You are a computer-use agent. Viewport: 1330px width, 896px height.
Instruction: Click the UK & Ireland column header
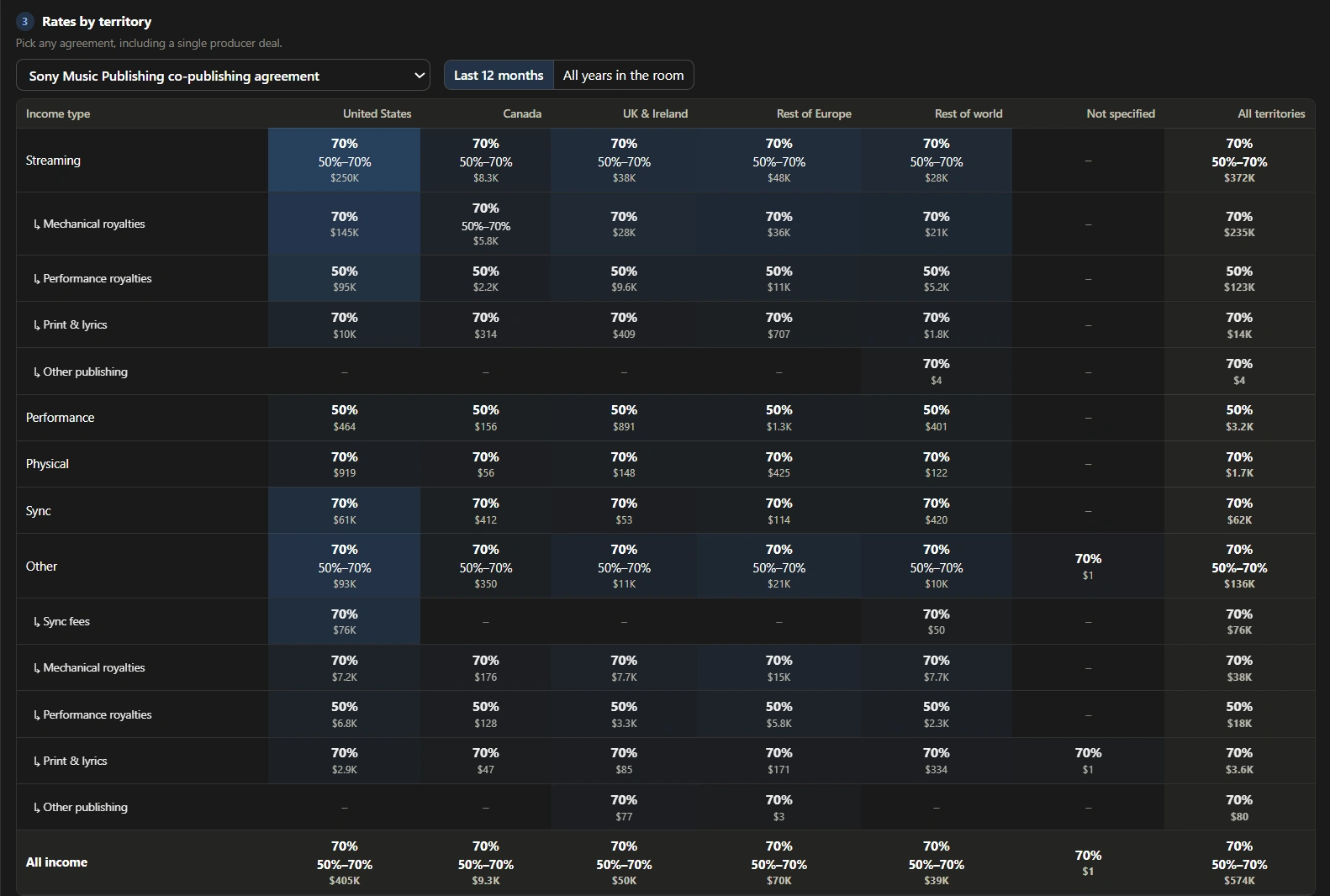click(x=655, y=113)
